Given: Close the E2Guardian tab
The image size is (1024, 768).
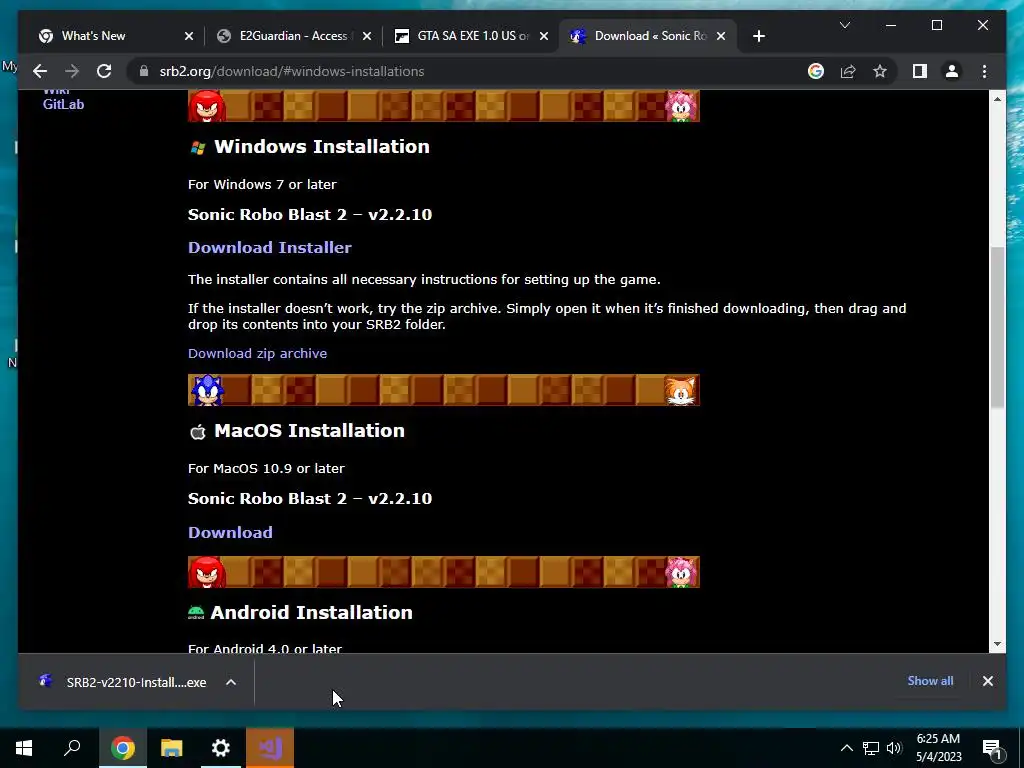Looking at the screenshot, I should click(366, 36).
